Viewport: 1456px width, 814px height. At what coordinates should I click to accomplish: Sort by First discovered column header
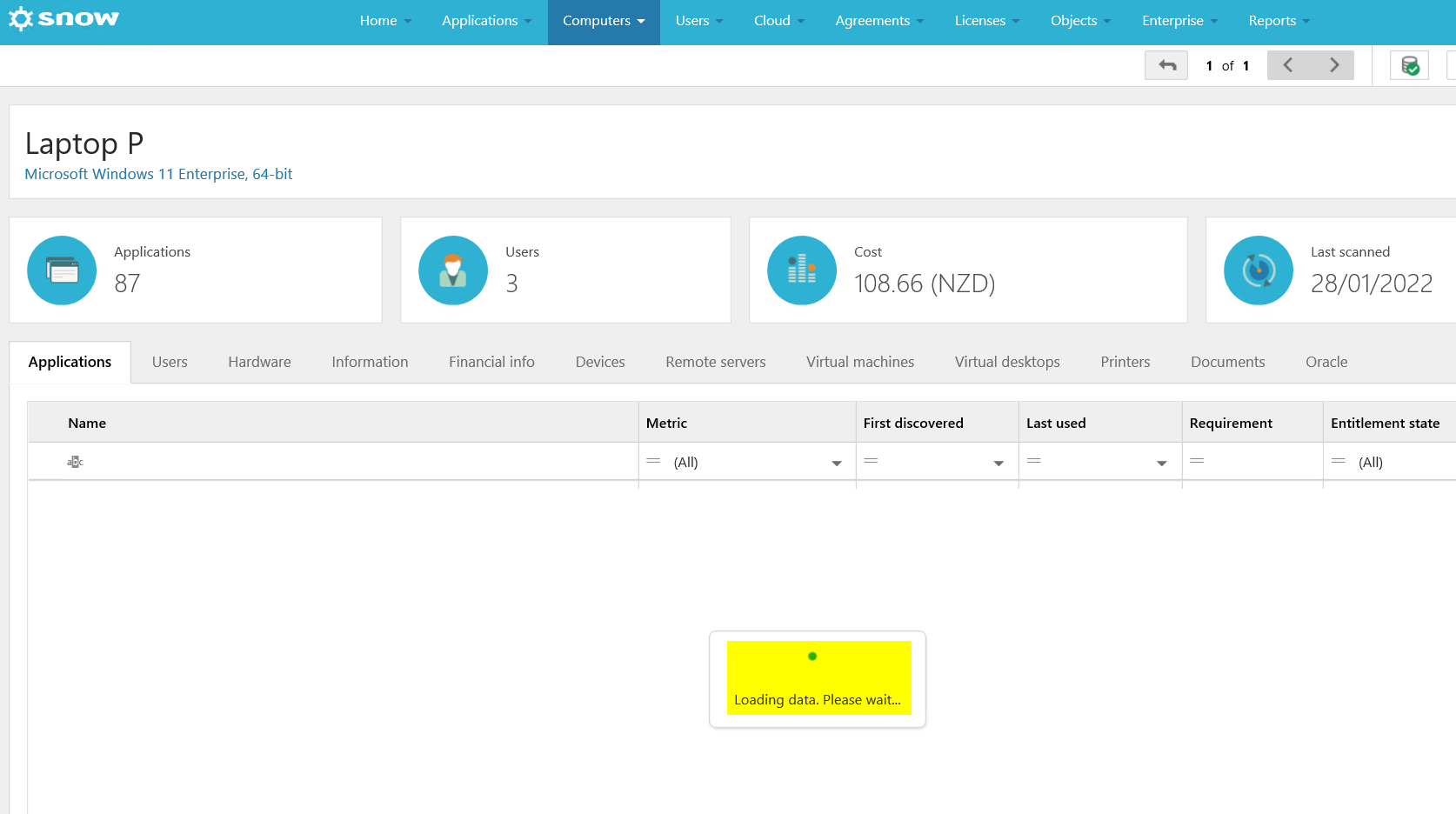point(937,423)
